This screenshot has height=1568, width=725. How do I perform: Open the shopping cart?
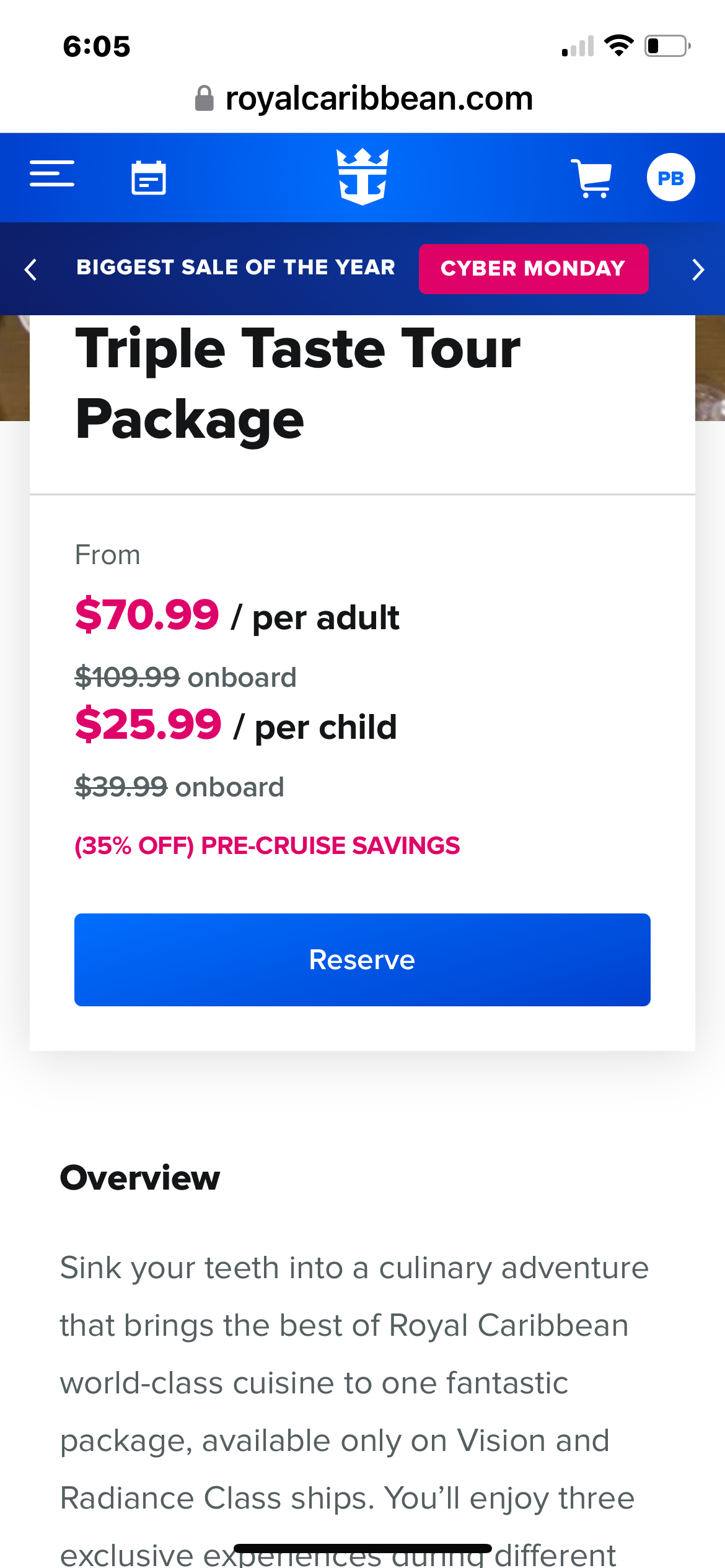pyautogui.click(x=592, y=177)
